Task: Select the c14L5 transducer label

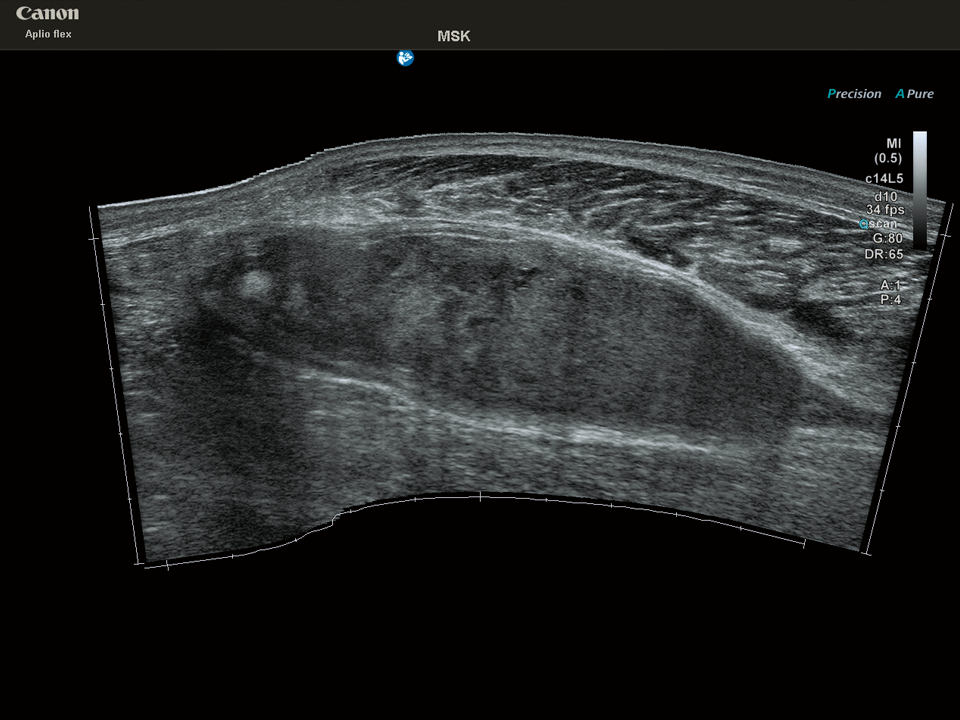Action: [885, 177]
